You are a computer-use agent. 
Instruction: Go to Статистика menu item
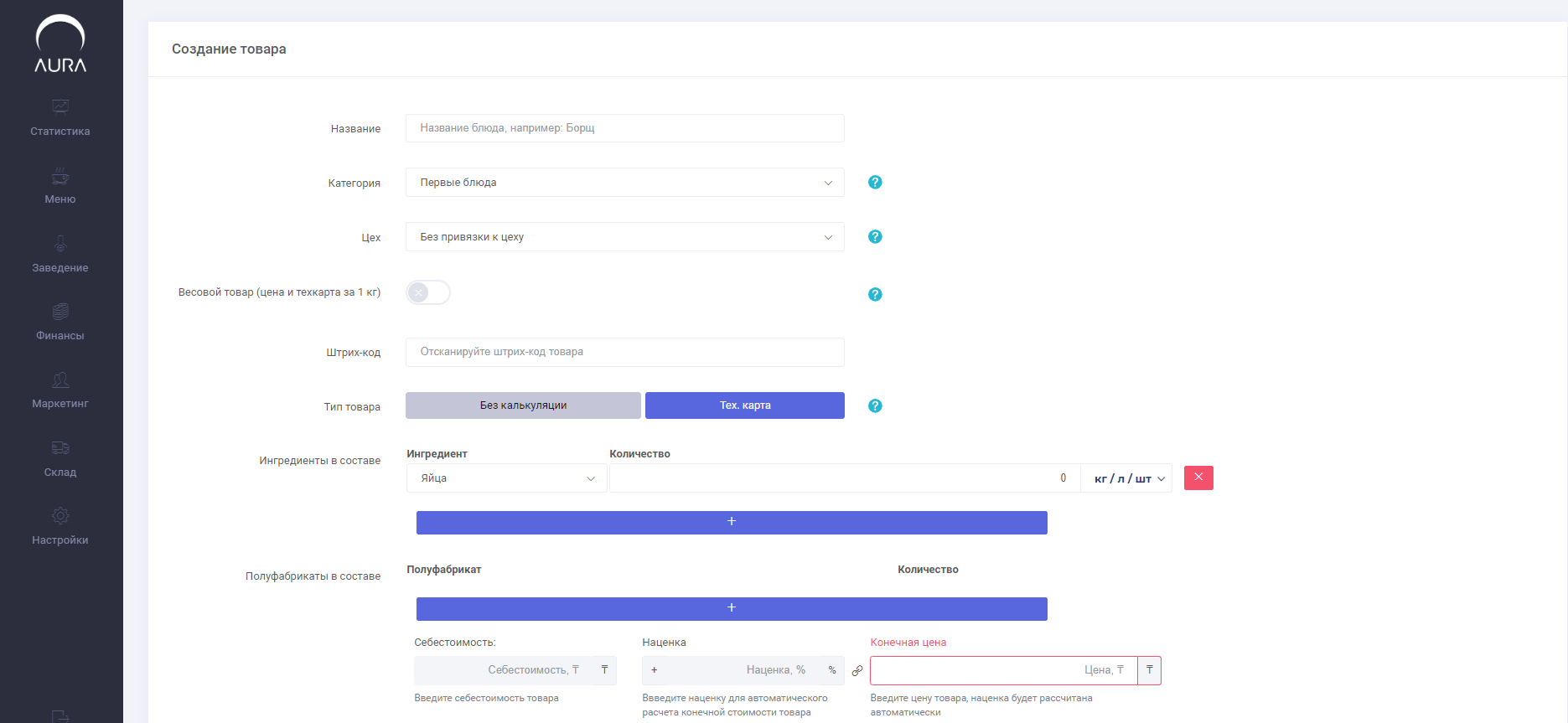(x=60, y=132)
